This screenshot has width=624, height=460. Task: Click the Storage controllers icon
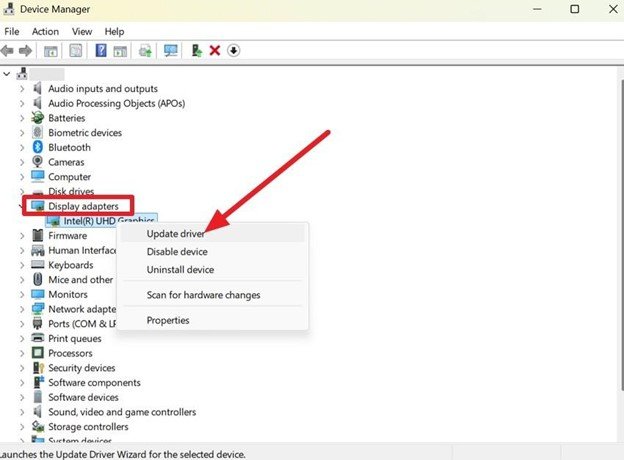[38, 426]
